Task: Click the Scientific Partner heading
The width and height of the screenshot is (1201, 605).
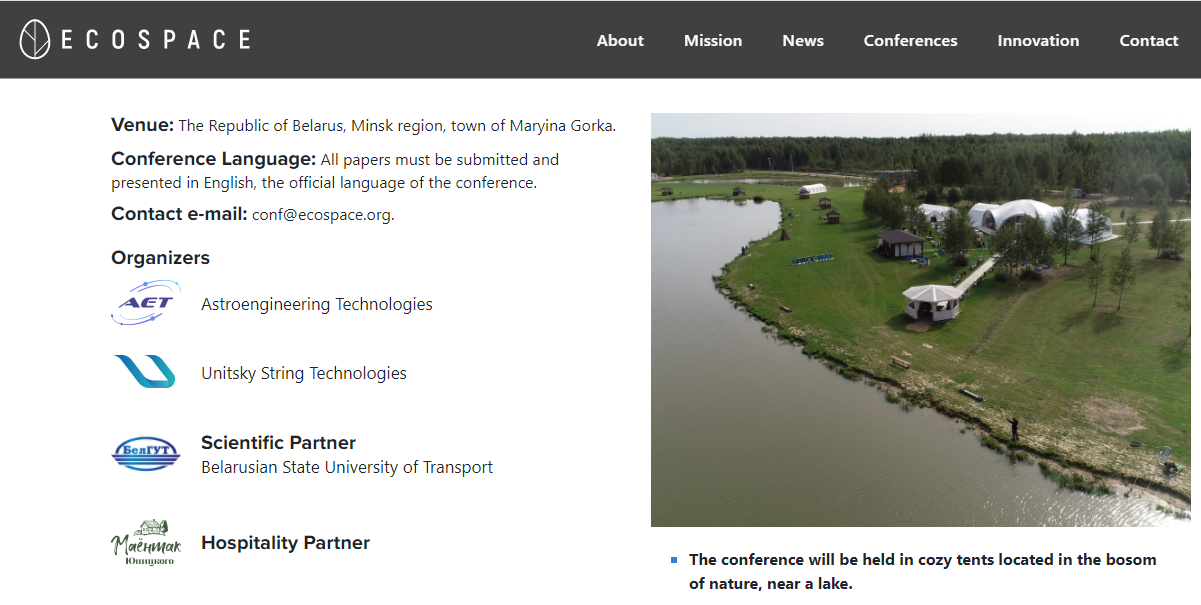Action: point(278,443)
